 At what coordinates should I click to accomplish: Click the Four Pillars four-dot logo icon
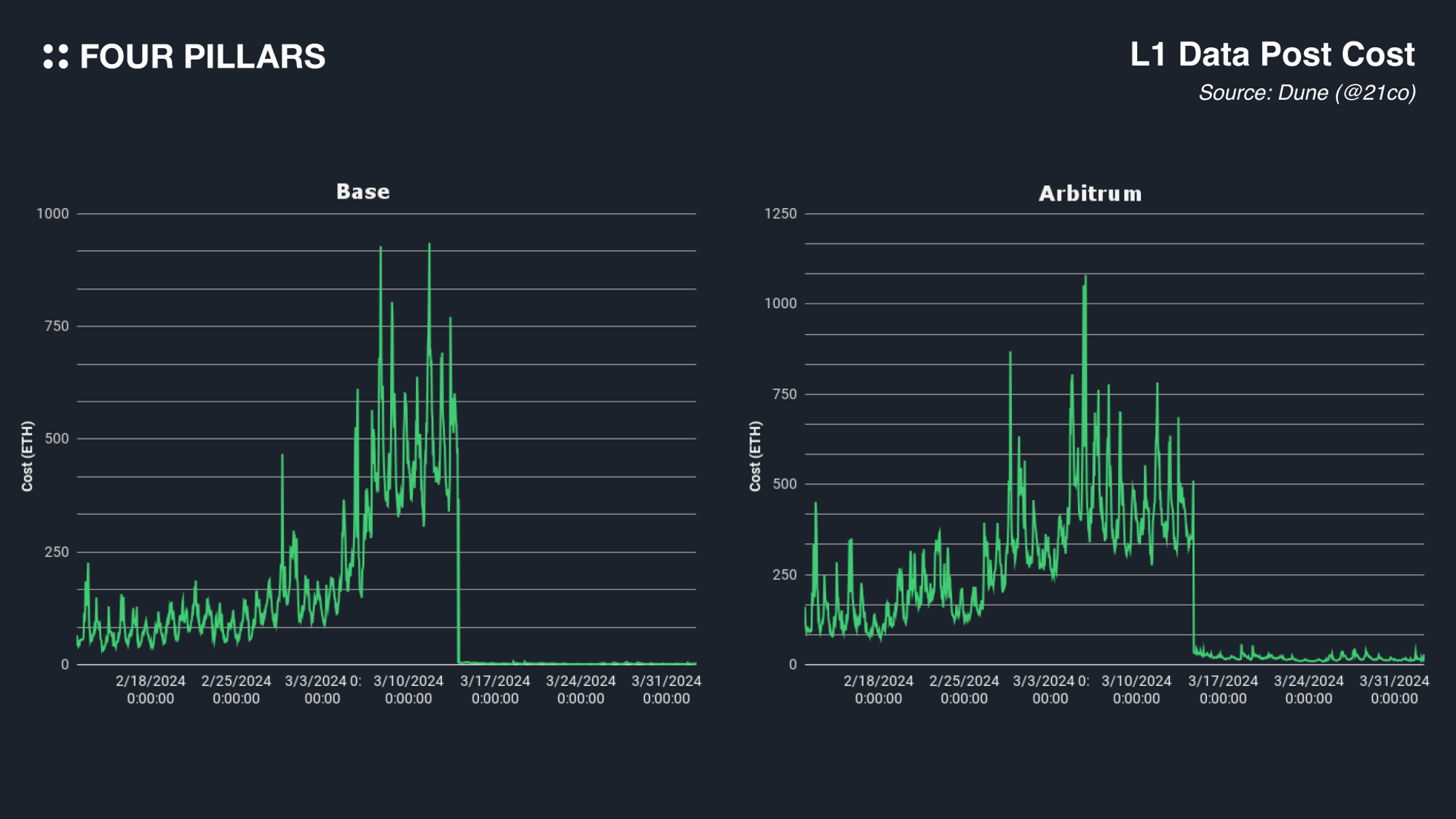(56, 57)
